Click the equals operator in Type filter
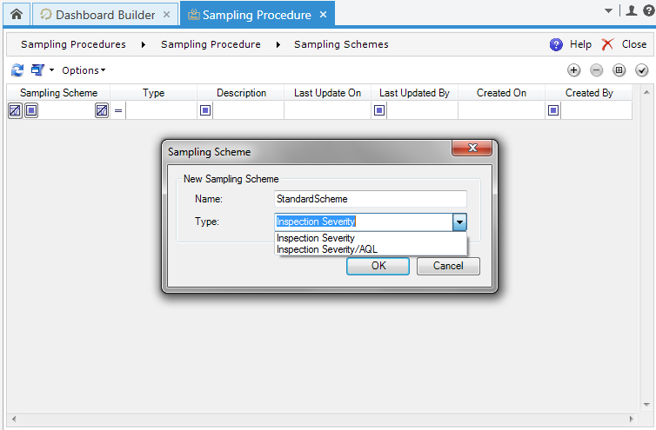This screenshot has height=430, width=656. tap(118, 111)
